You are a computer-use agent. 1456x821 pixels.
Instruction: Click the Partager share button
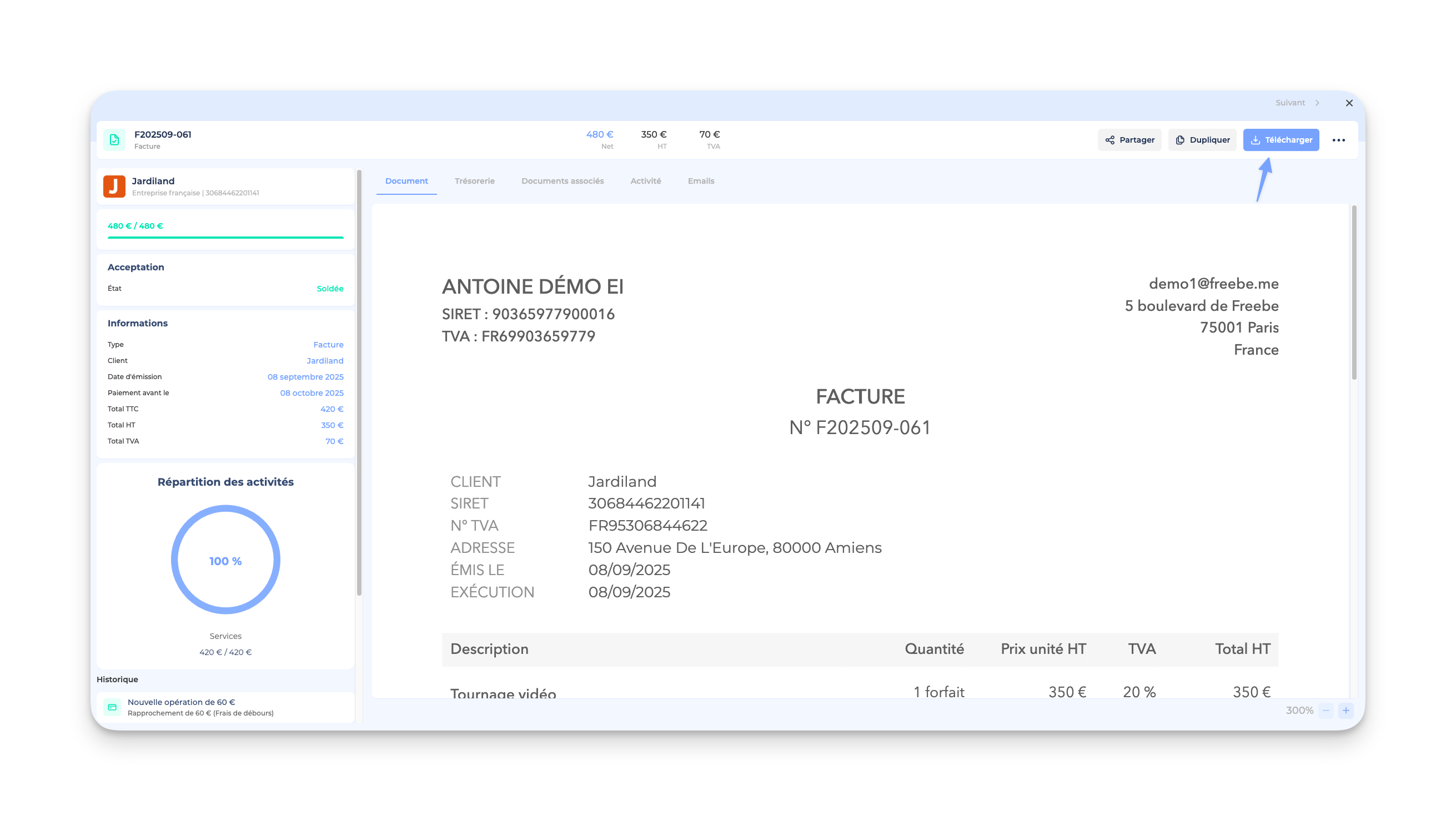(1129, 139)
